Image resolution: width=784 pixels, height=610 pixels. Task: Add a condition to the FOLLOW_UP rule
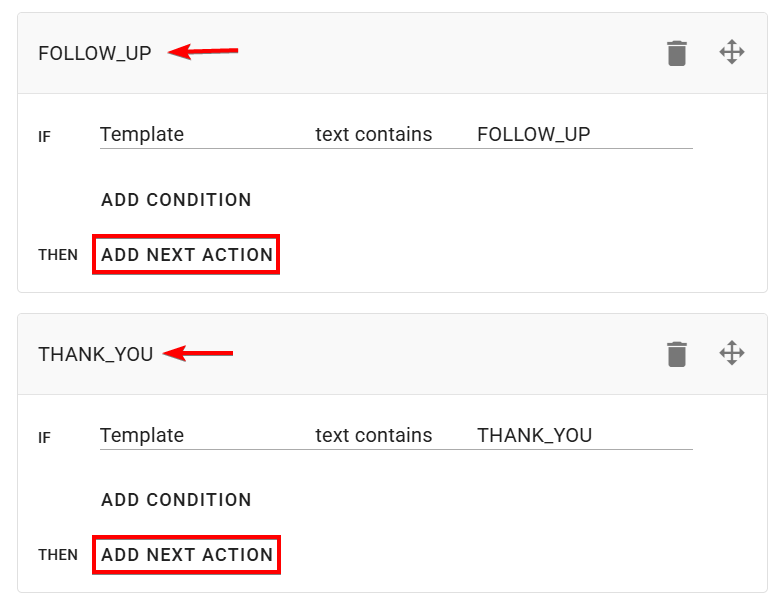[176, 200]
